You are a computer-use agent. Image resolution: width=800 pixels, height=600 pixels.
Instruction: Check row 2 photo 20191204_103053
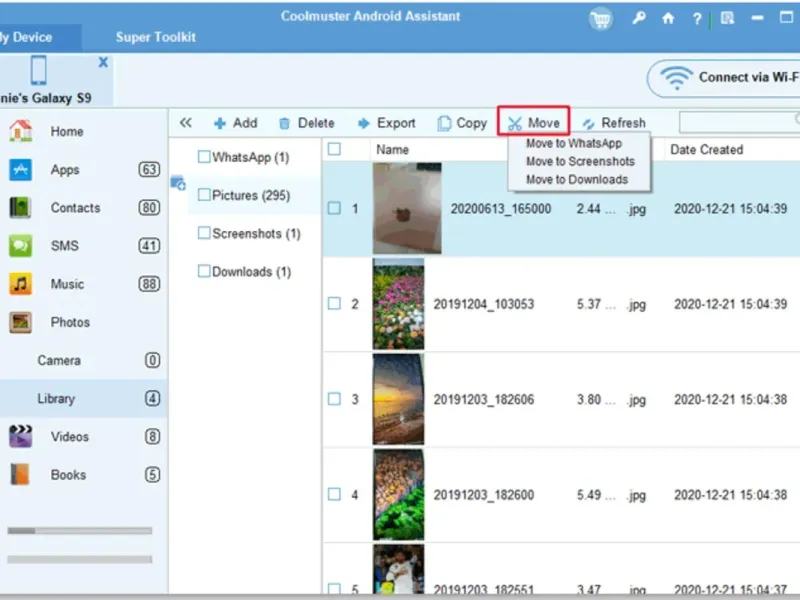(334, 304)
